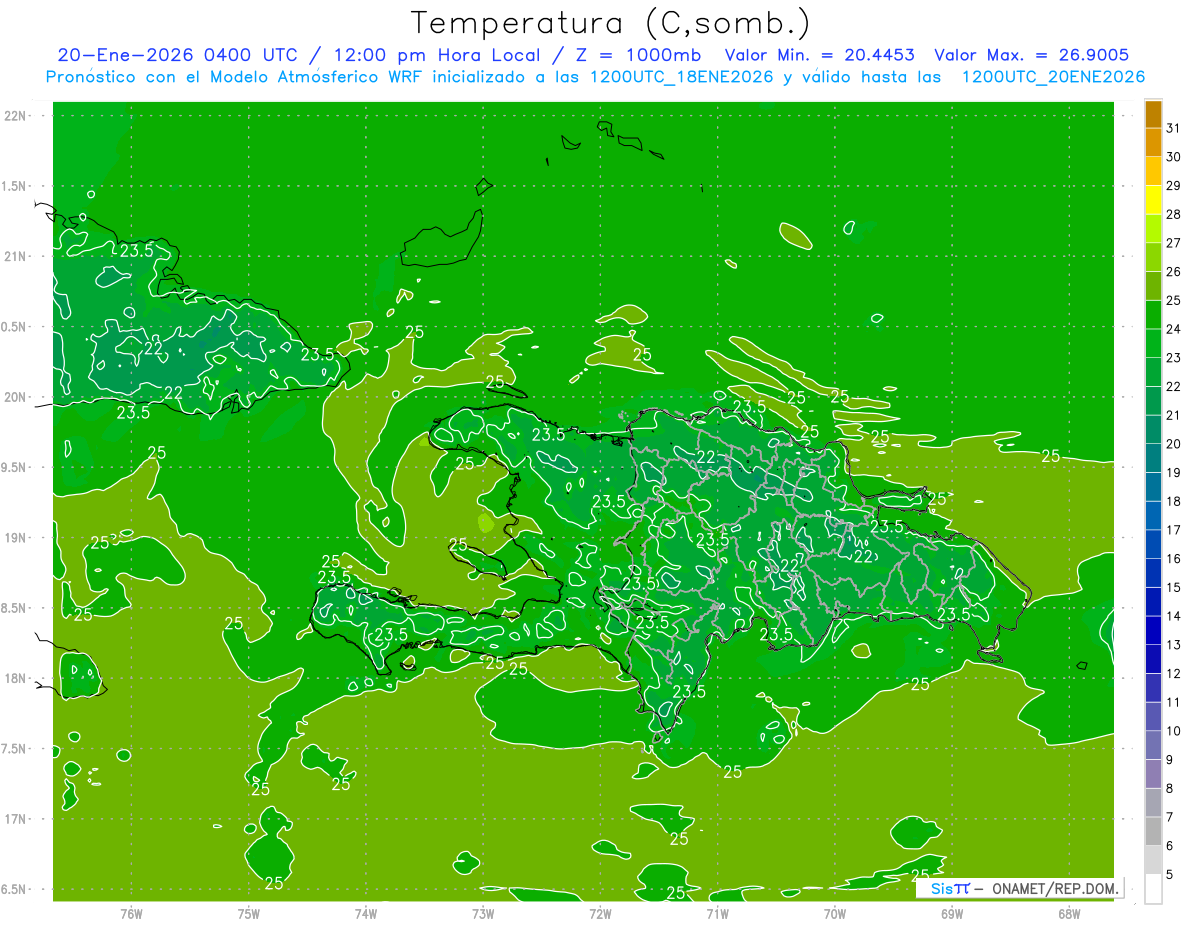Click the '73W' longitude axis label
Image resolution: width=1200 pixels, height=927 pixels.
[x=483, y=914]
